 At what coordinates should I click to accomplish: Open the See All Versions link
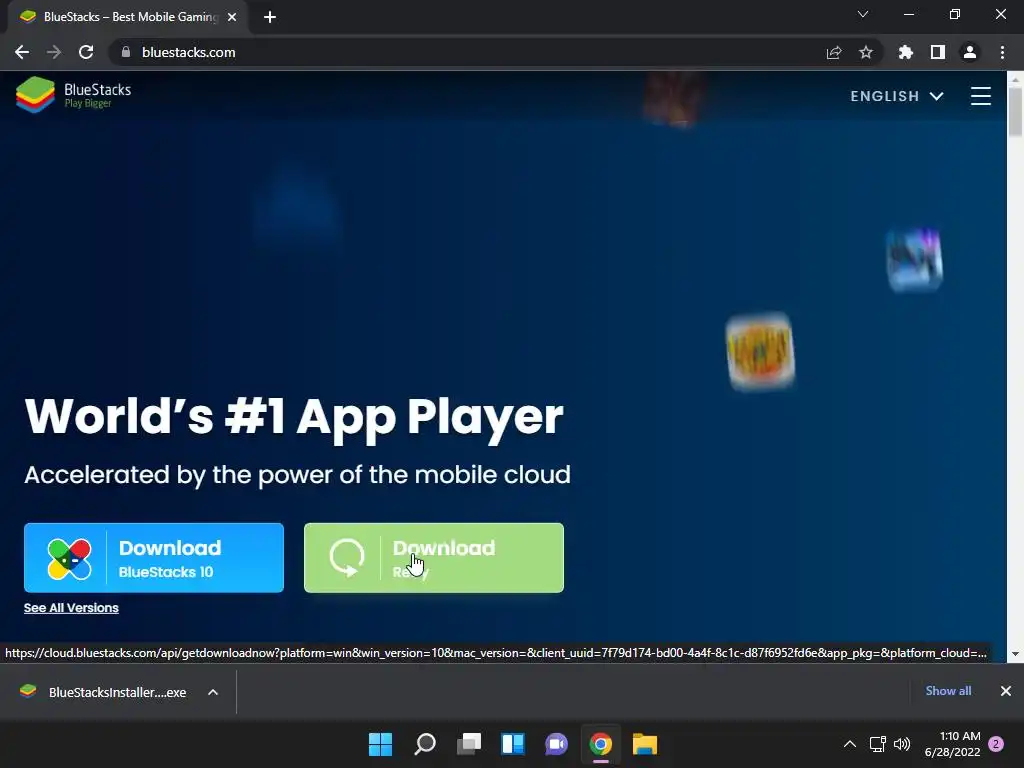click(71, 608)
